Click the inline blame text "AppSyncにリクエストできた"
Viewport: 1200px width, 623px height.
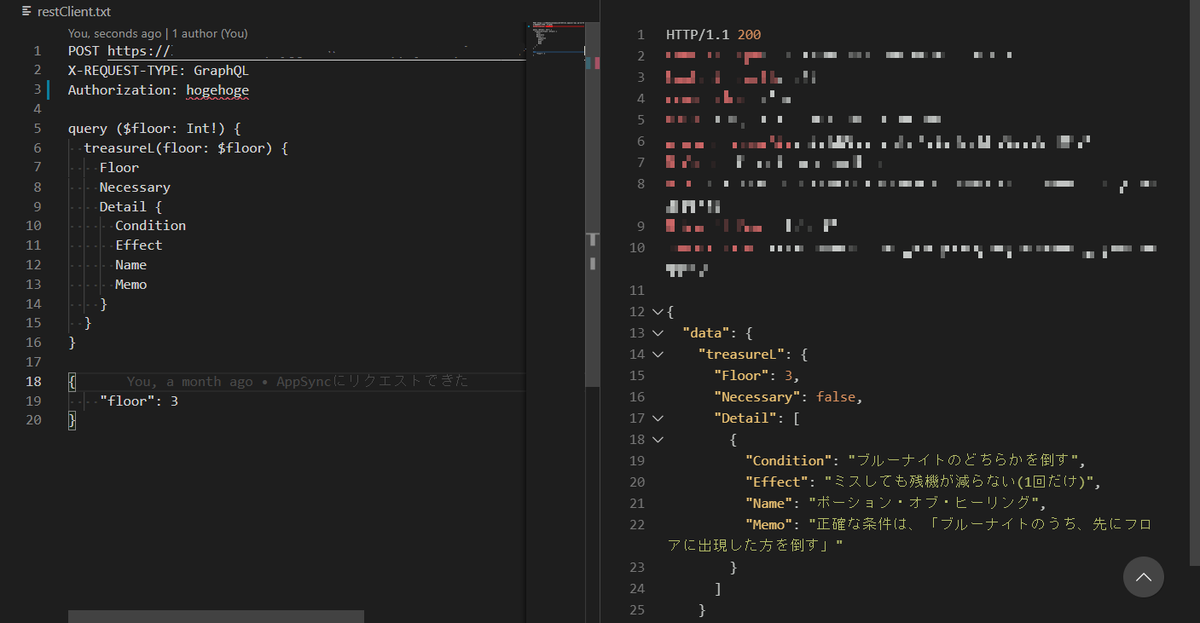(x=372, y=381)
